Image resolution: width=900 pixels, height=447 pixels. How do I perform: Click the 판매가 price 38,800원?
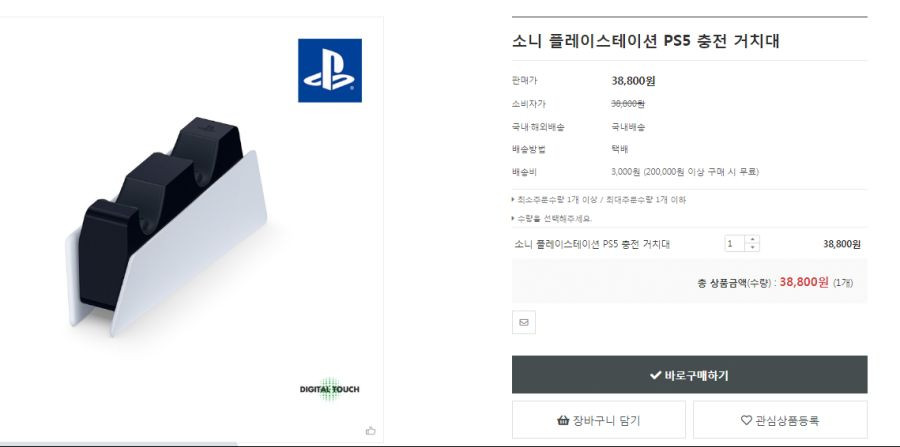tap(633, 81)
